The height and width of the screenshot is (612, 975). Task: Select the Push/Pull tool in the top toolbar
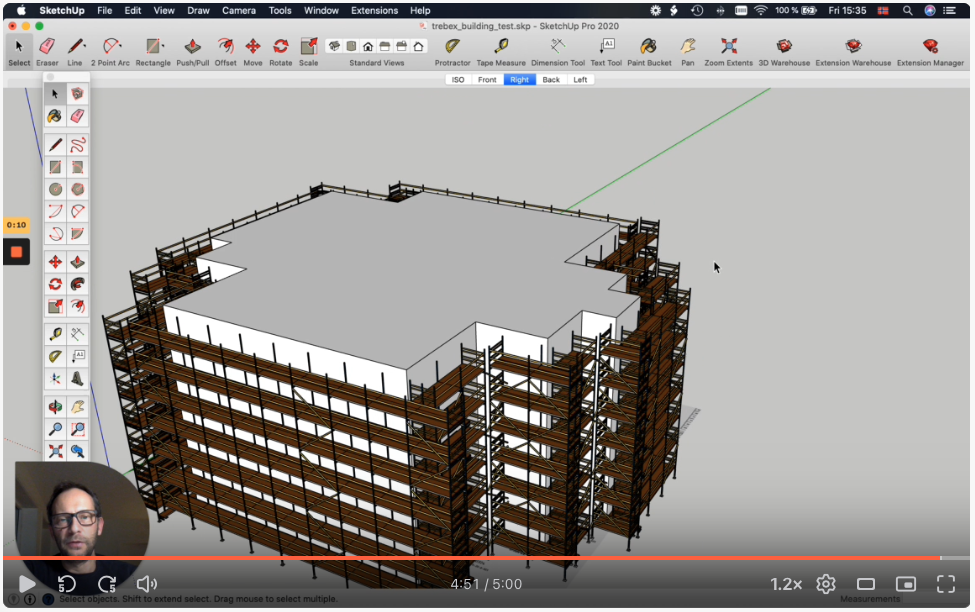coord(193,52)
